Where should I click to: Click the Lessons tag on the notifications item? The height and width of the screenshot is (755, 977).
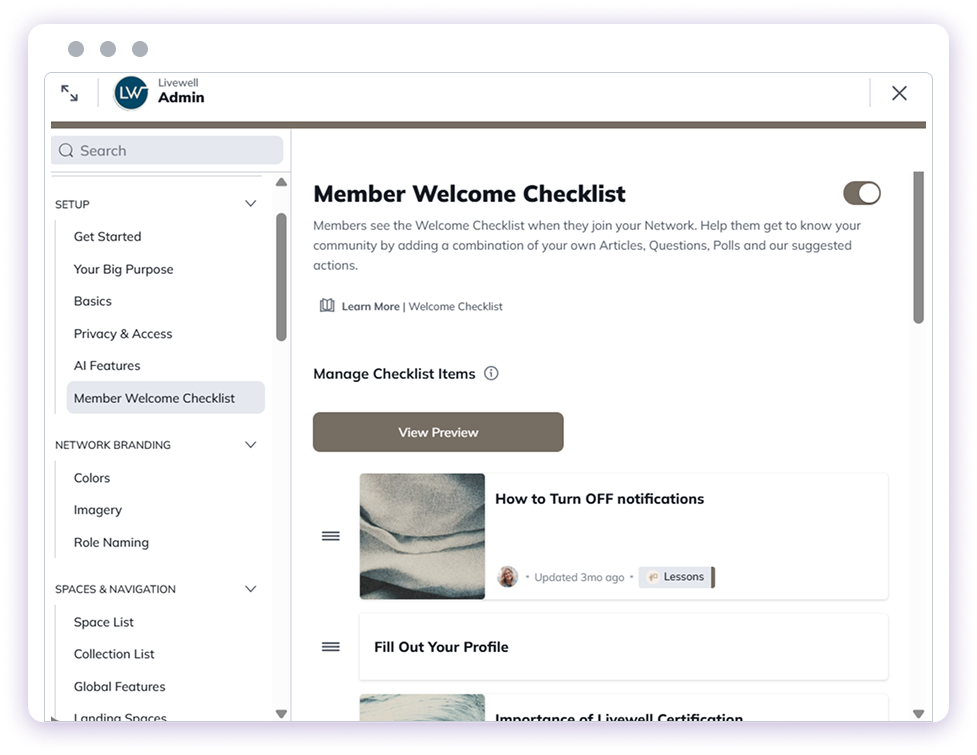pos(677,576)
